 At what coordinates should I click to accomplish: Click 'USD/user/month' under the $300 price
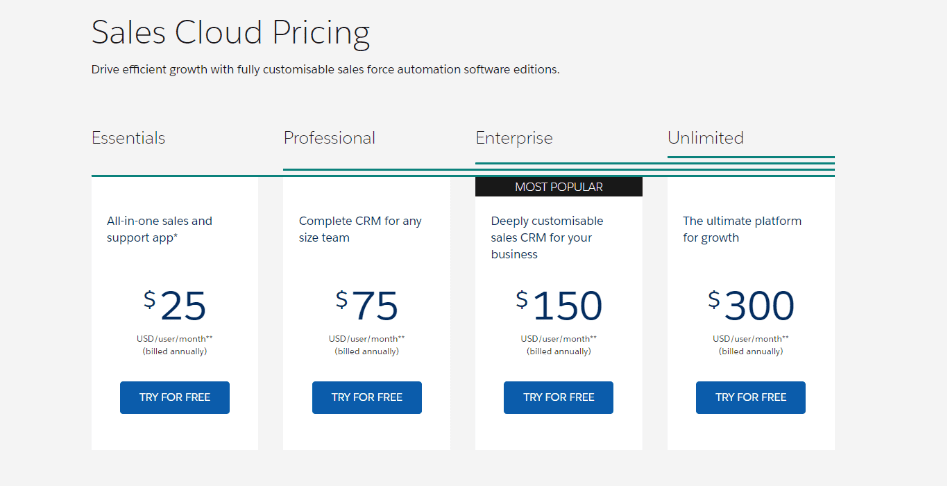(751, 339)
